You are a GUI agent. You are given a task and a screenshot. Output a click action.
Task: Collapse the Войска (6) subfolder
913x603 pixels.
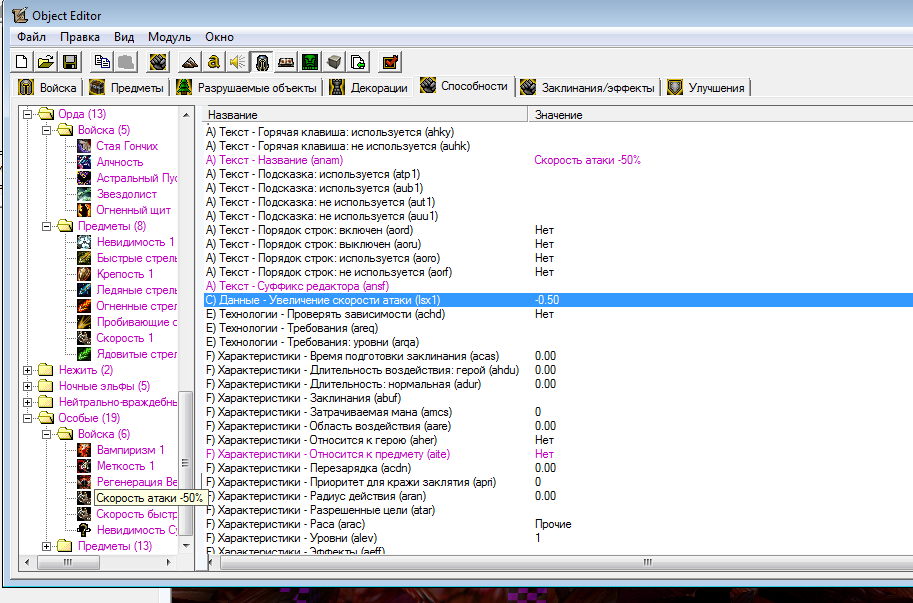pos(47,434)
